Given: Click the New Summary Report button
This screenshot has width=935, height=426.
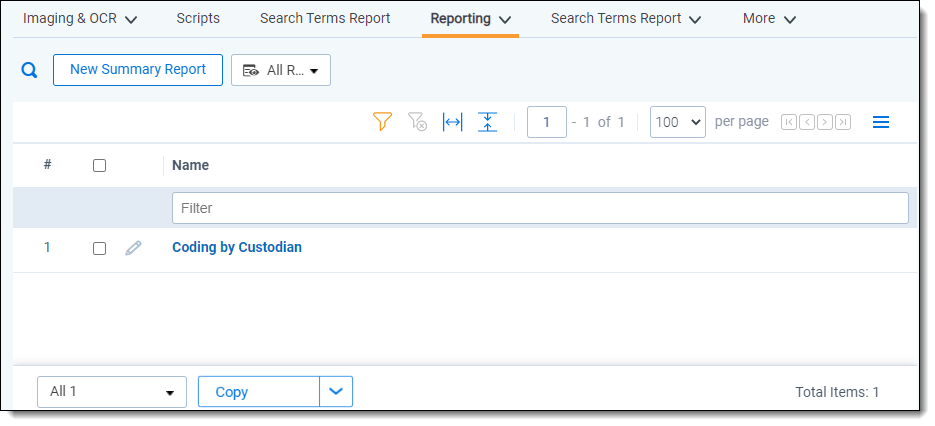Looking at the screenshot, I should pyautogui.click(x=138, y=70).
